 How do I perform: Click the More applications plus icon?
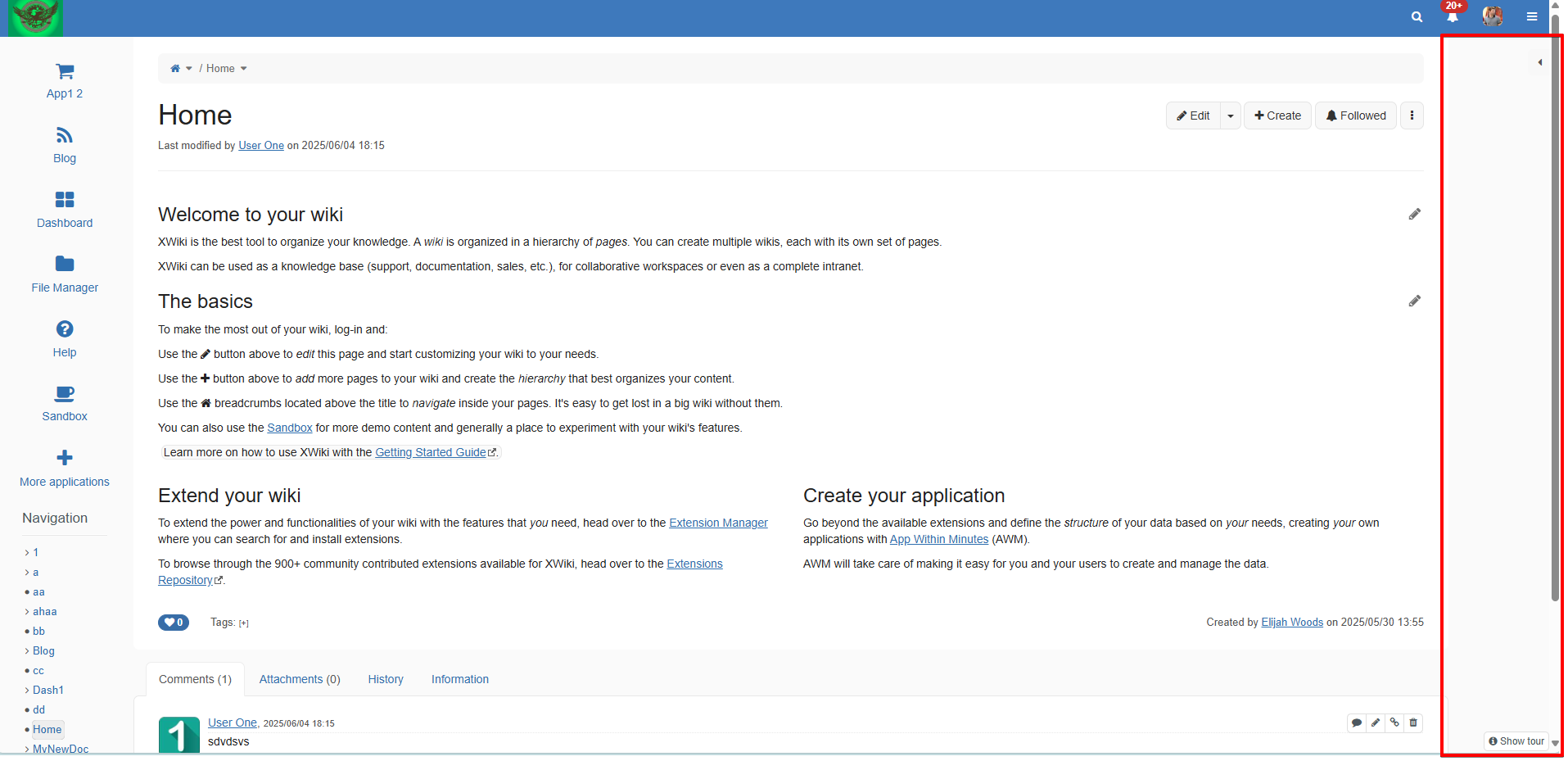tap(65, 458)
